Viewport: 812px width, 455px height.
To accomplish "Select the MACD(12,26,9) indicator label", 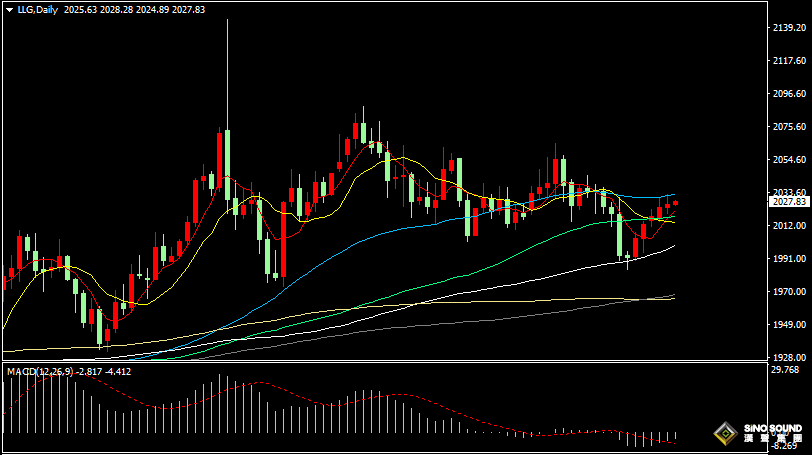I will coord(40,371).
